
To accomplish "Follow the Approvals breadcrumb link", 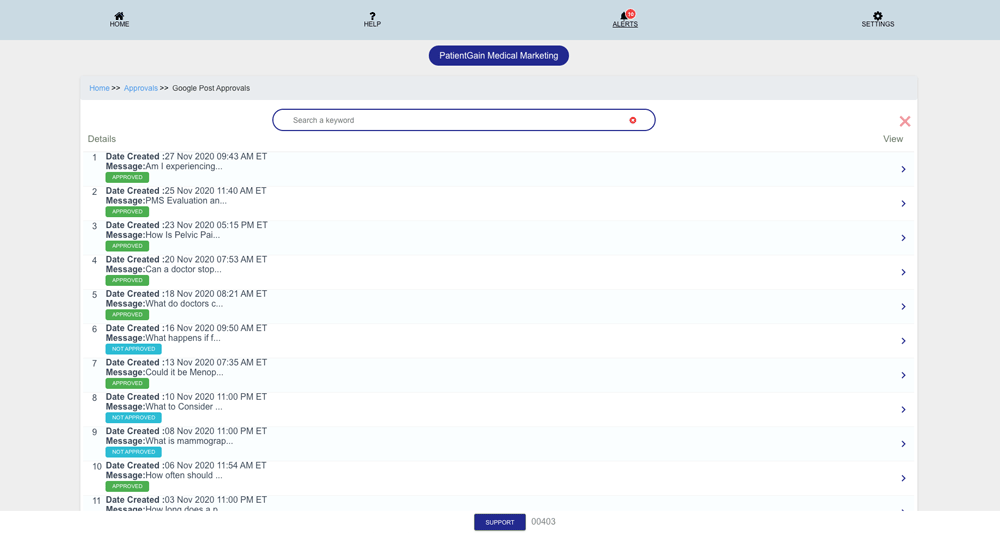I will point(140,88).
